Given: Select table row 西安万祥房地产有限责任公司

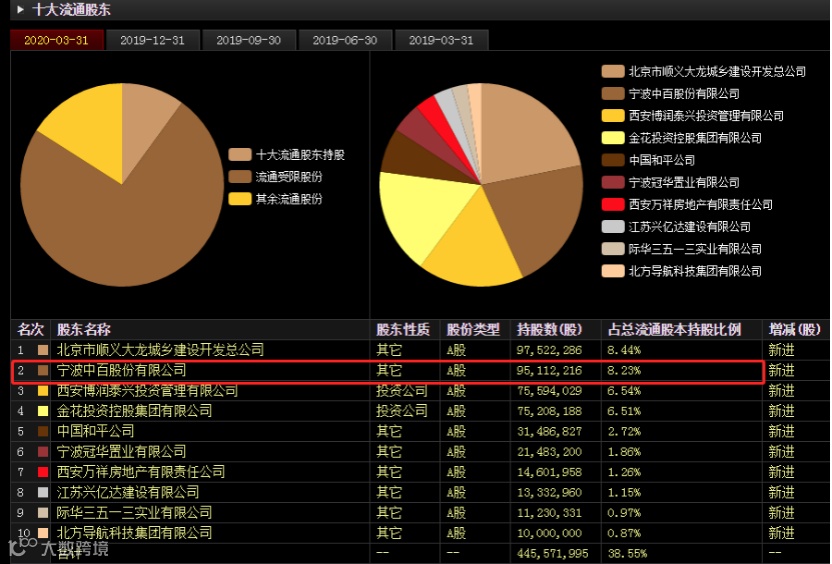Looking at the screenshot, I should click(419, 472).
